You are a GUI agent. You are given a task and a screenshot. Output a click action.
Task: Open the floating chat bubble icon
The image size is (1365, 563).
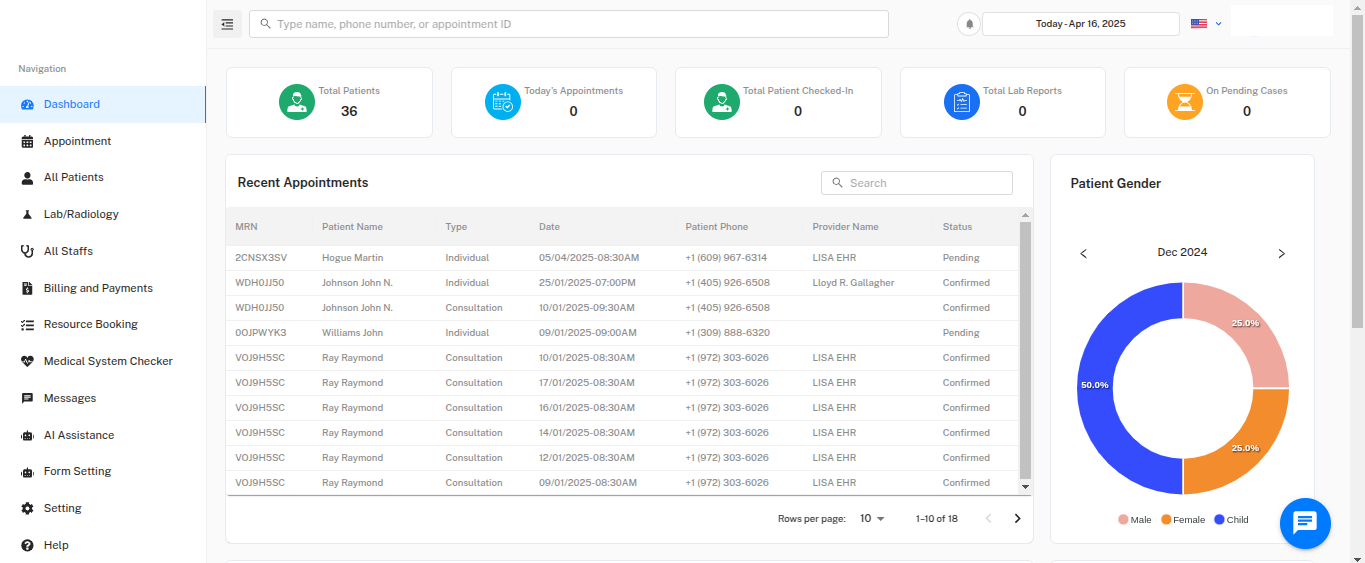click(1305, 523)
